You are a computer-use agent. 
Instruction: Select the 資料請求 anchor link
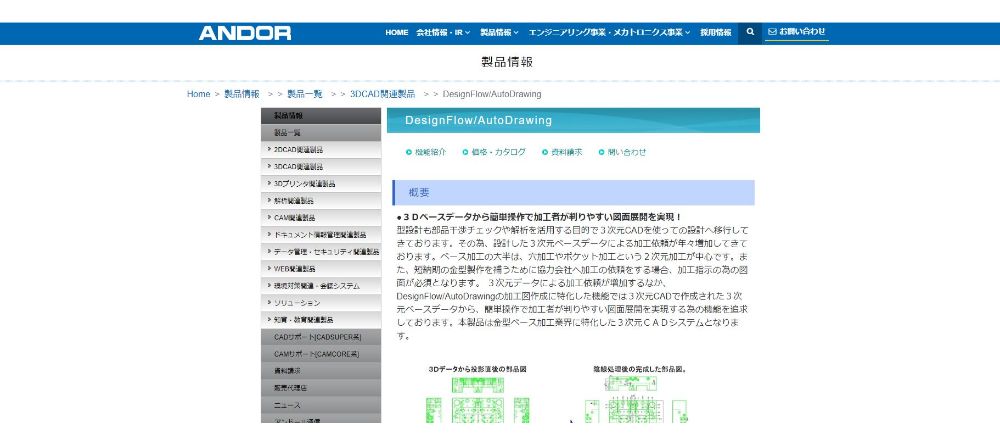tap(561, 152)
